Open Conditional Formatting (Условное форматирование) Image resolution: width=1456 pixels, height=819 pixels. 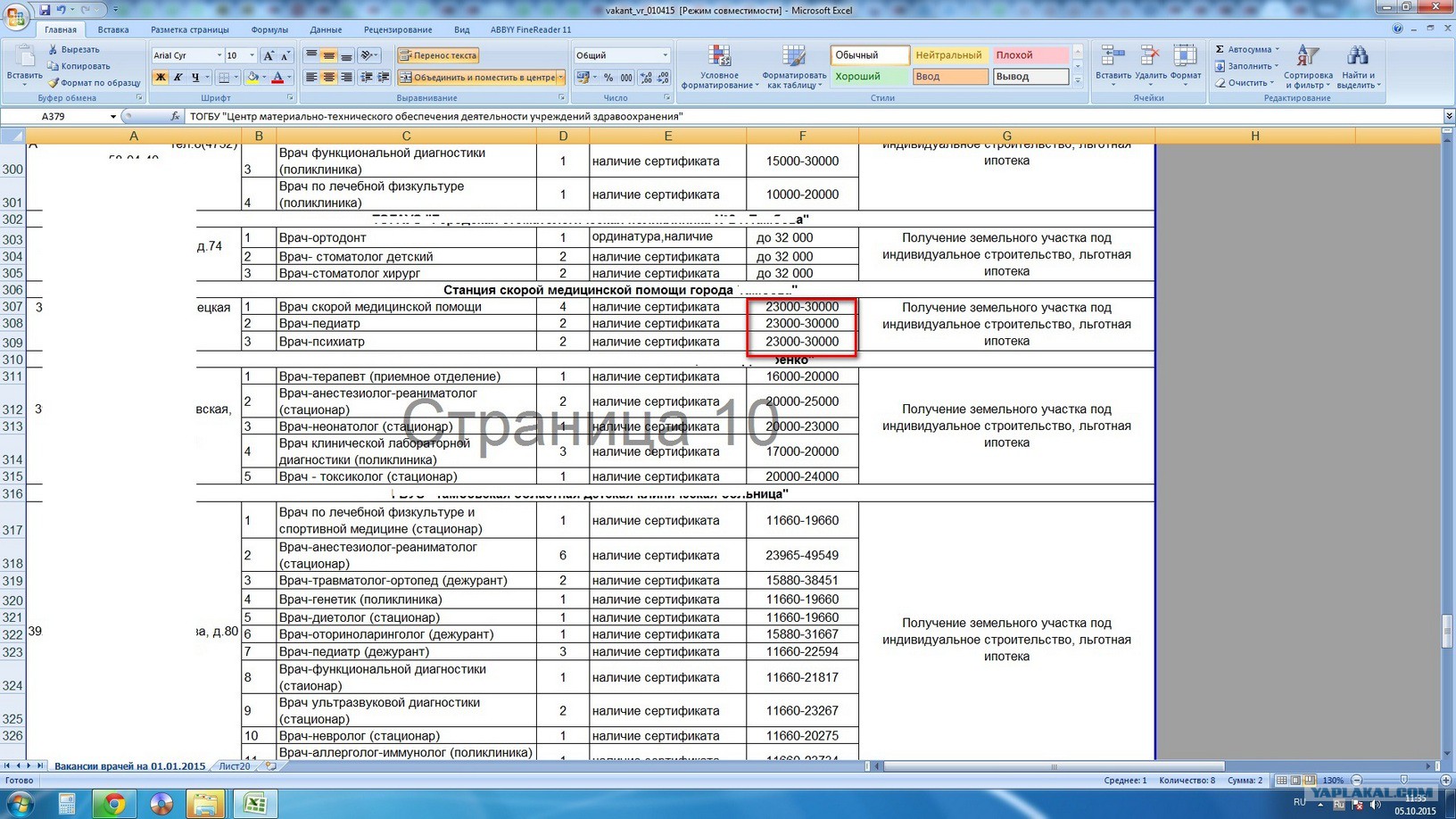tap(719, 67)
